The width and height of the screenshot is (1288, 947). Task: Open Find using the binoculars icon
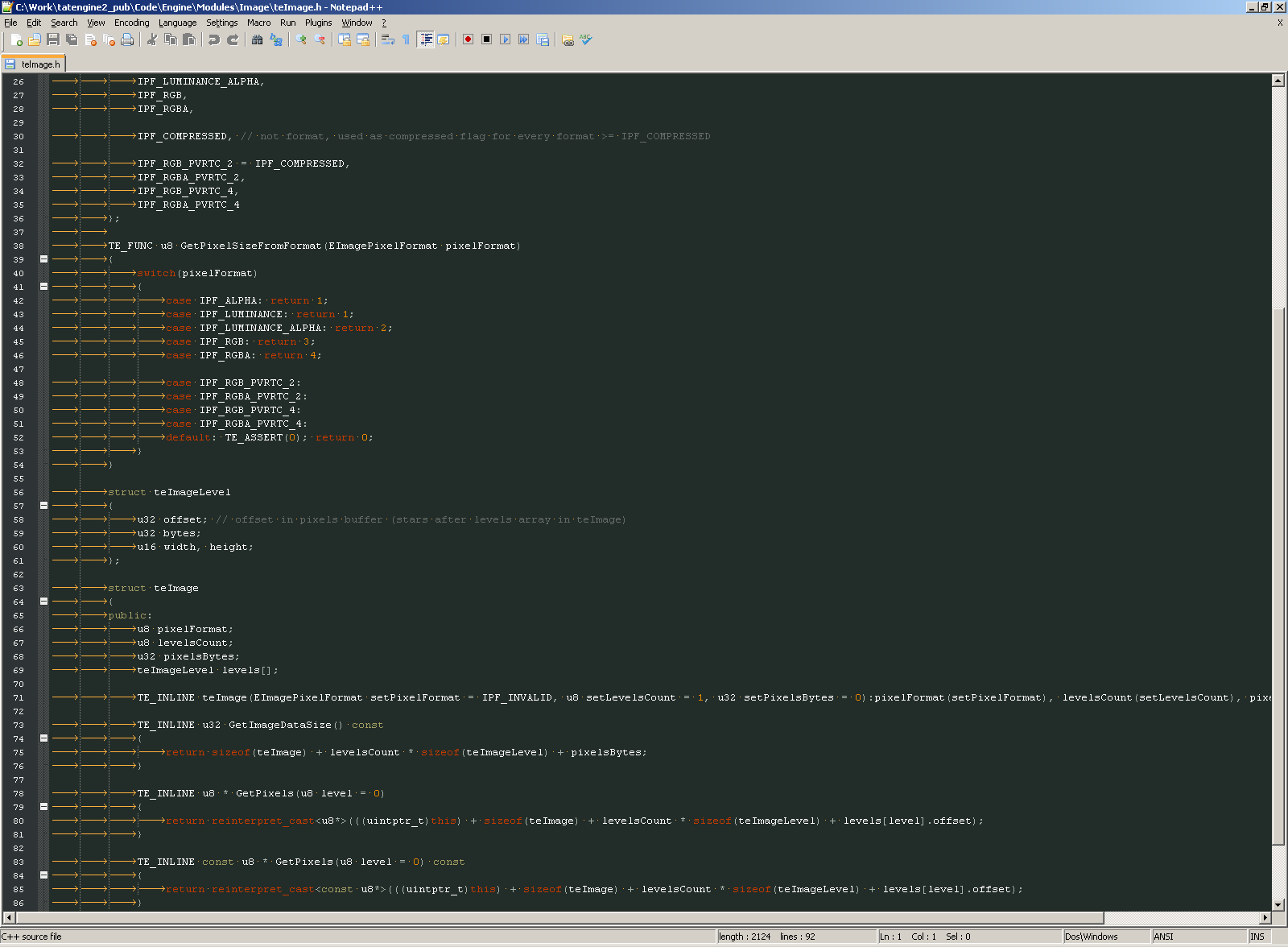pyautogui.click(x=257, y=39)
